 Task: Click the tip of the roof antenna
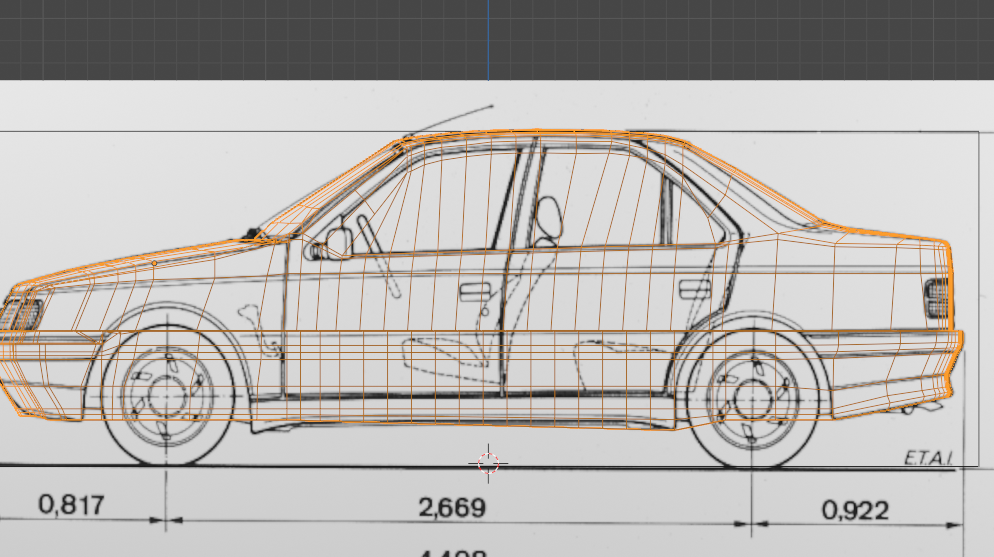pyautogui.click(x=492, y=106)
